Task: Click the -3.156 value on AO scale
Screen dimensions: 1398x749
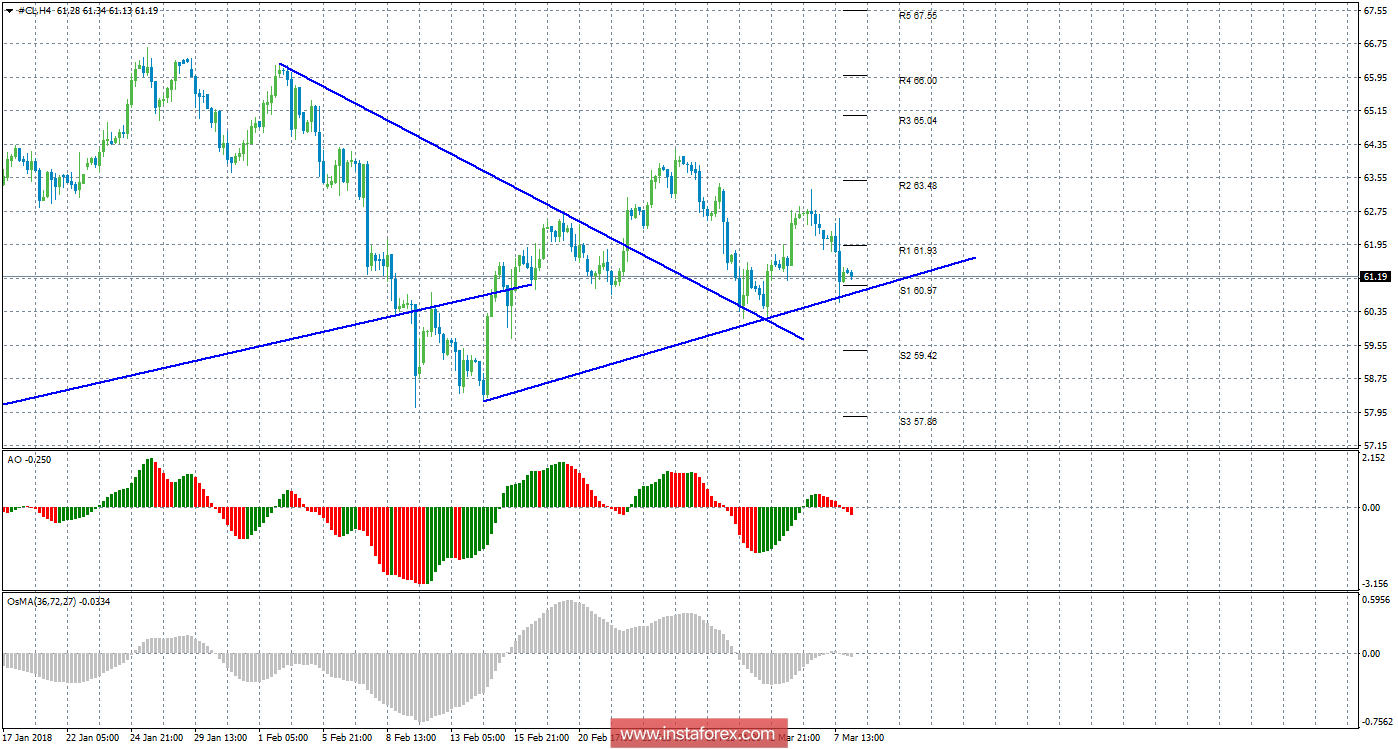Action: (1375, 583)
